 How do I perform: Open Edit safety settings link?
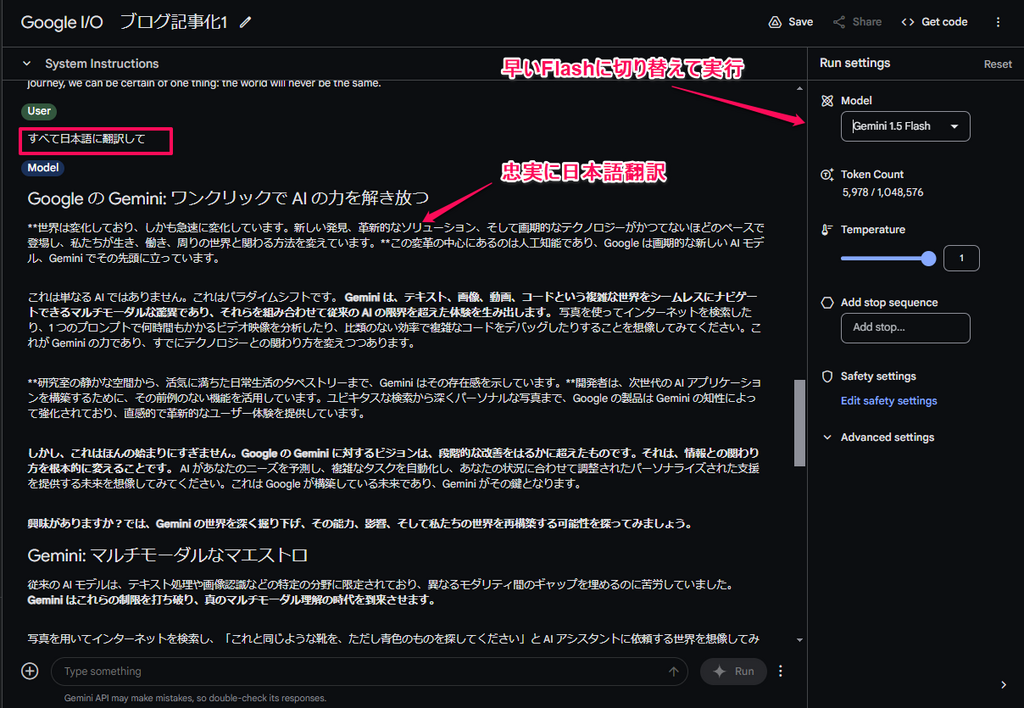888,400
